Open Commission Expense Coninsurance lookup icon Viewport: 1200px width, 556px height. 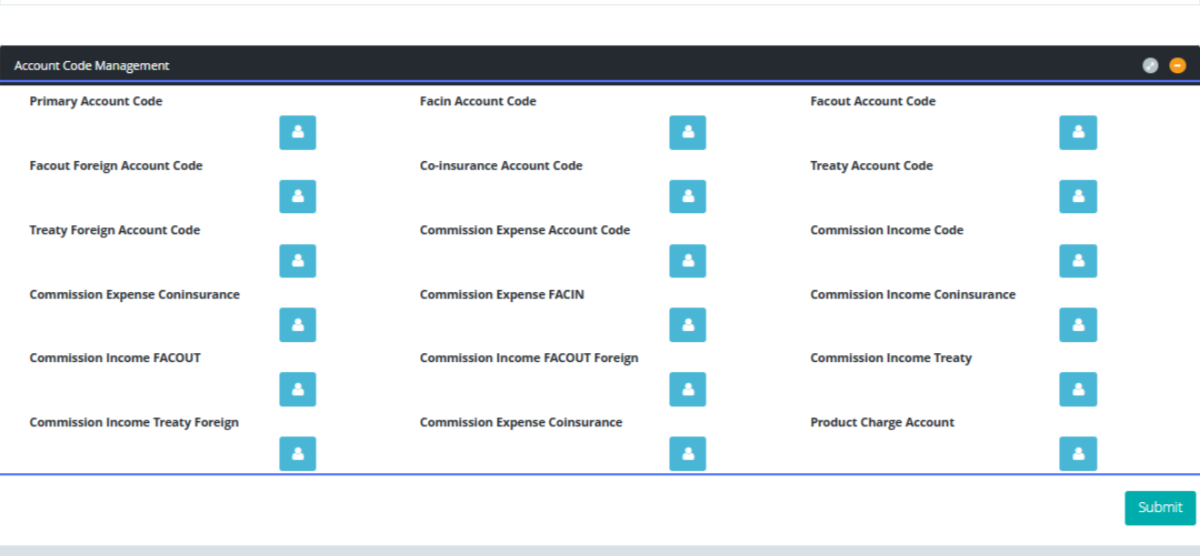pyautogui.click(x=297, y=325)
